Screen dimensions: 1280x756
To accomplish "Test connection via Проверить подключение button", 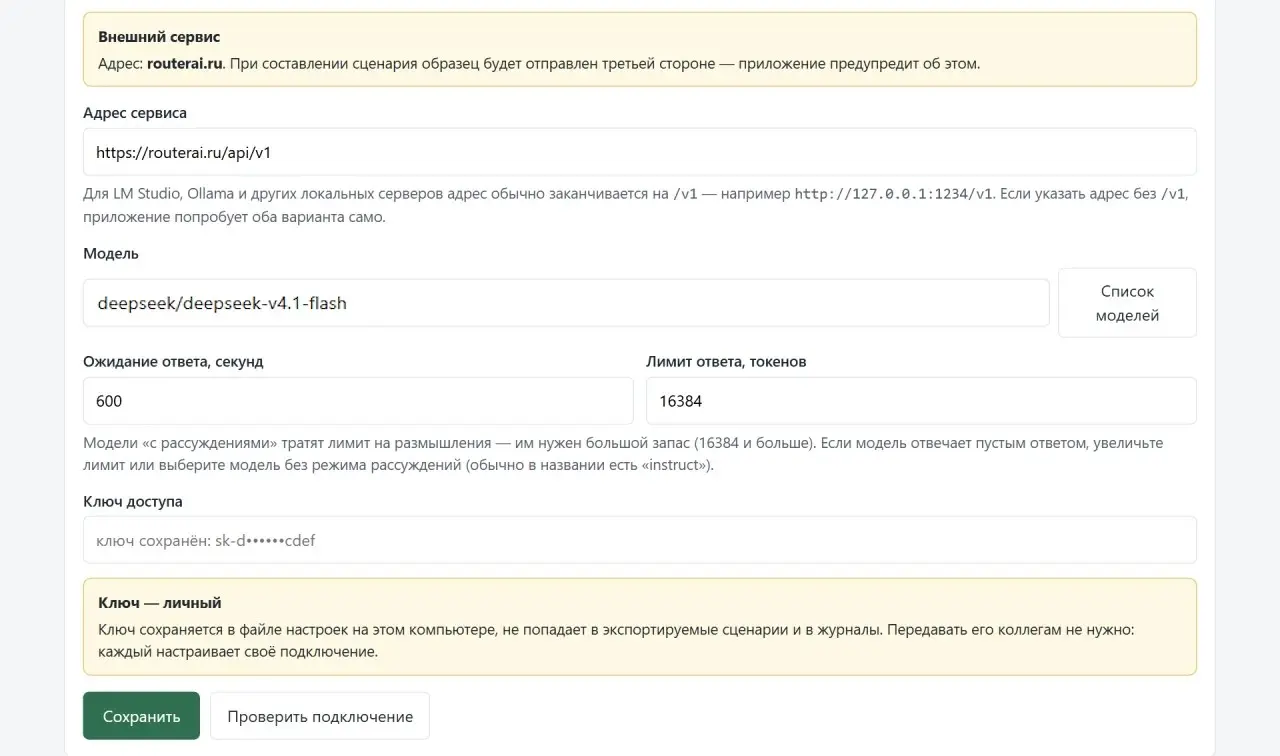I will click(320, 716).
